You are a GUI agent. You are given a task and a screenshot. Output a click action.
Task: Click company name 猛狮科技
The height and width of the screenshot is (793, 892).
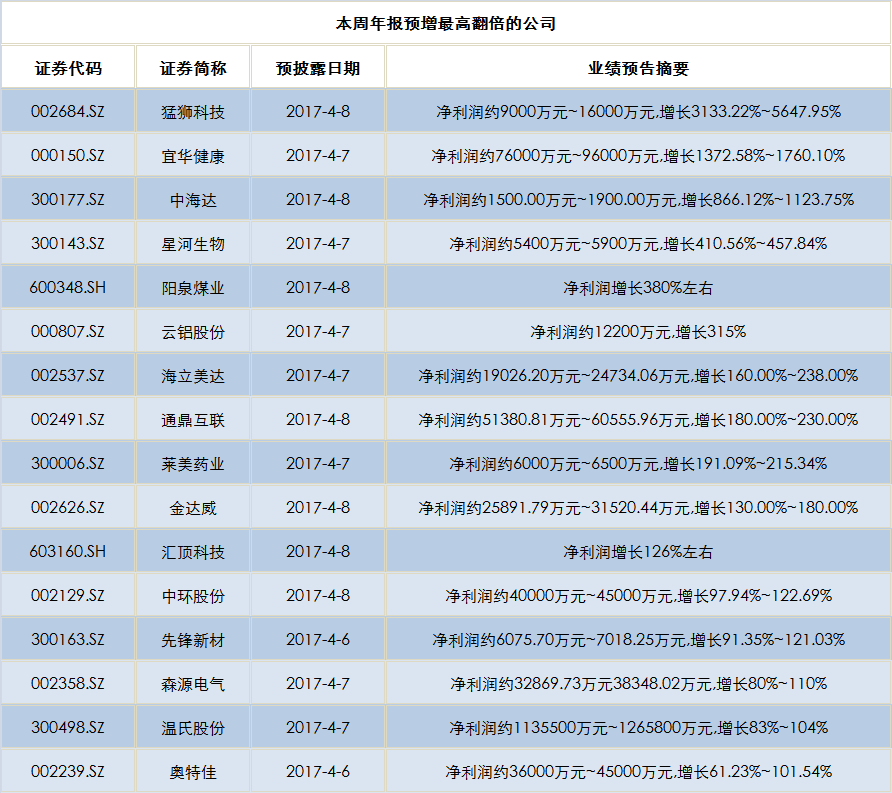tap(193, 112)
